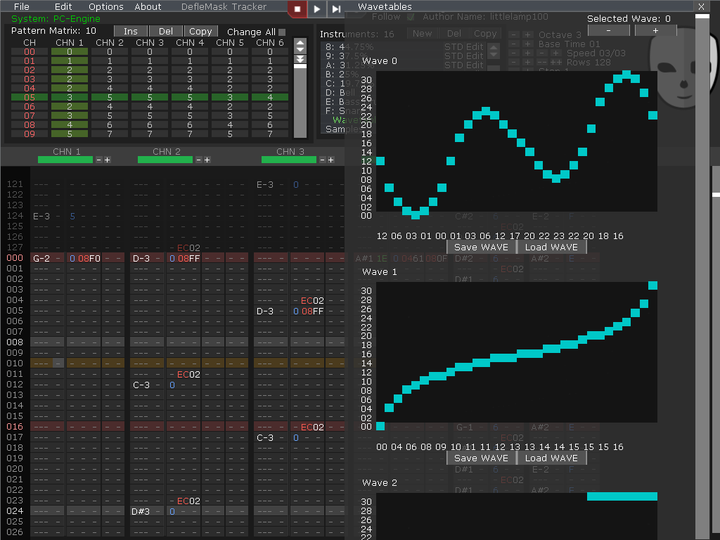Open the Options menu
Viewport: 720px width, 540px height.
tap(106, 7)
